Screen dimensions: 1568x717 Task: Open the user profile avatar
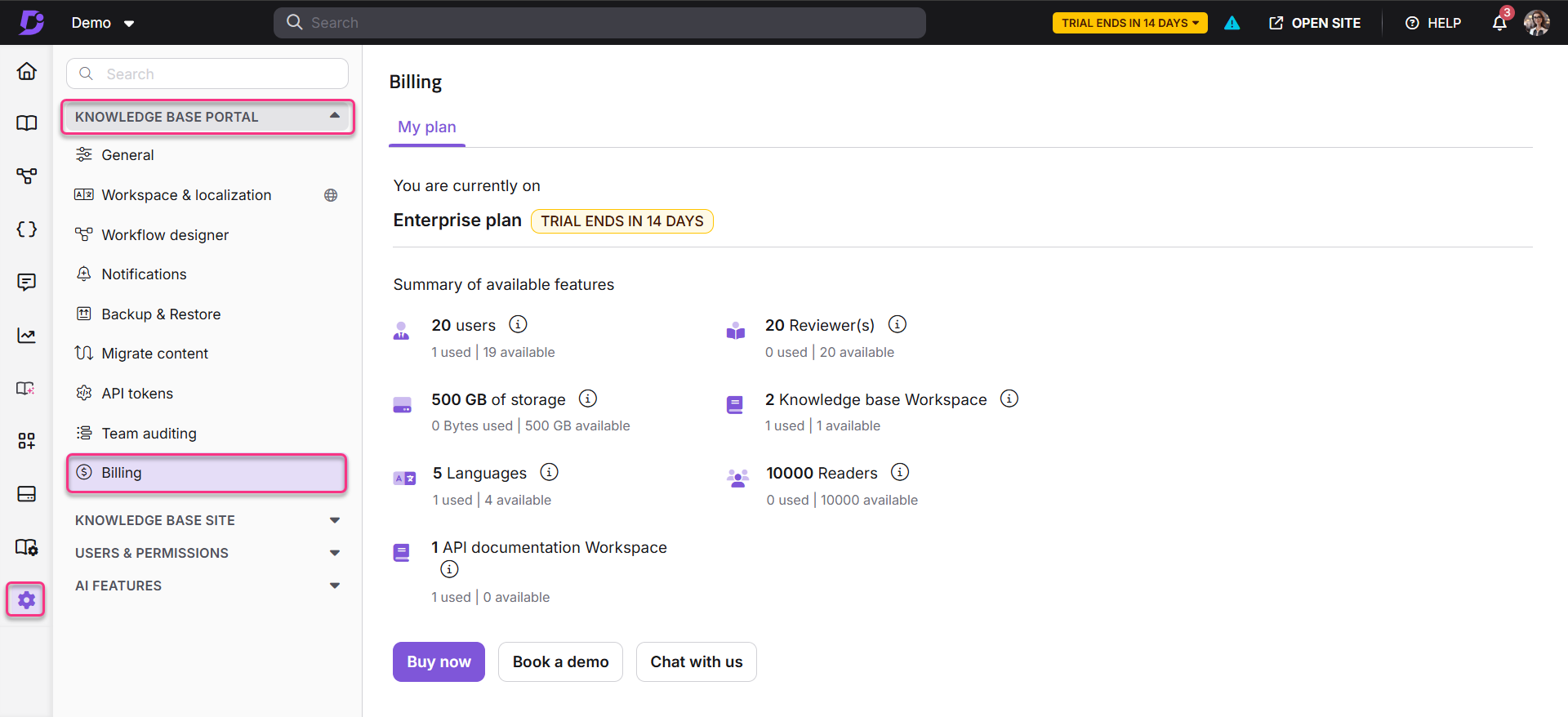(x=1537, y=23)
